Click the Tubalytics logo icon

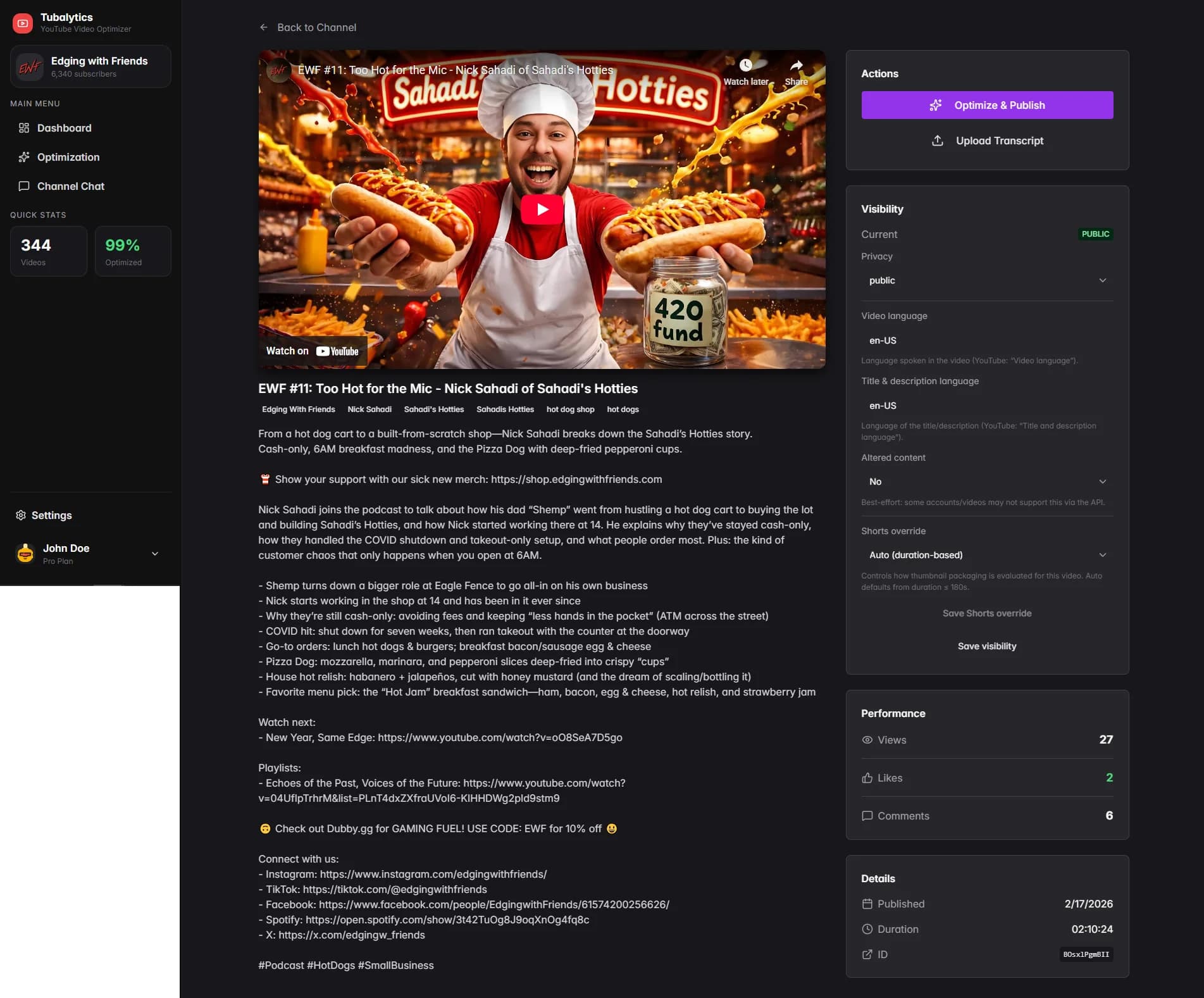(x=23, y=23)
